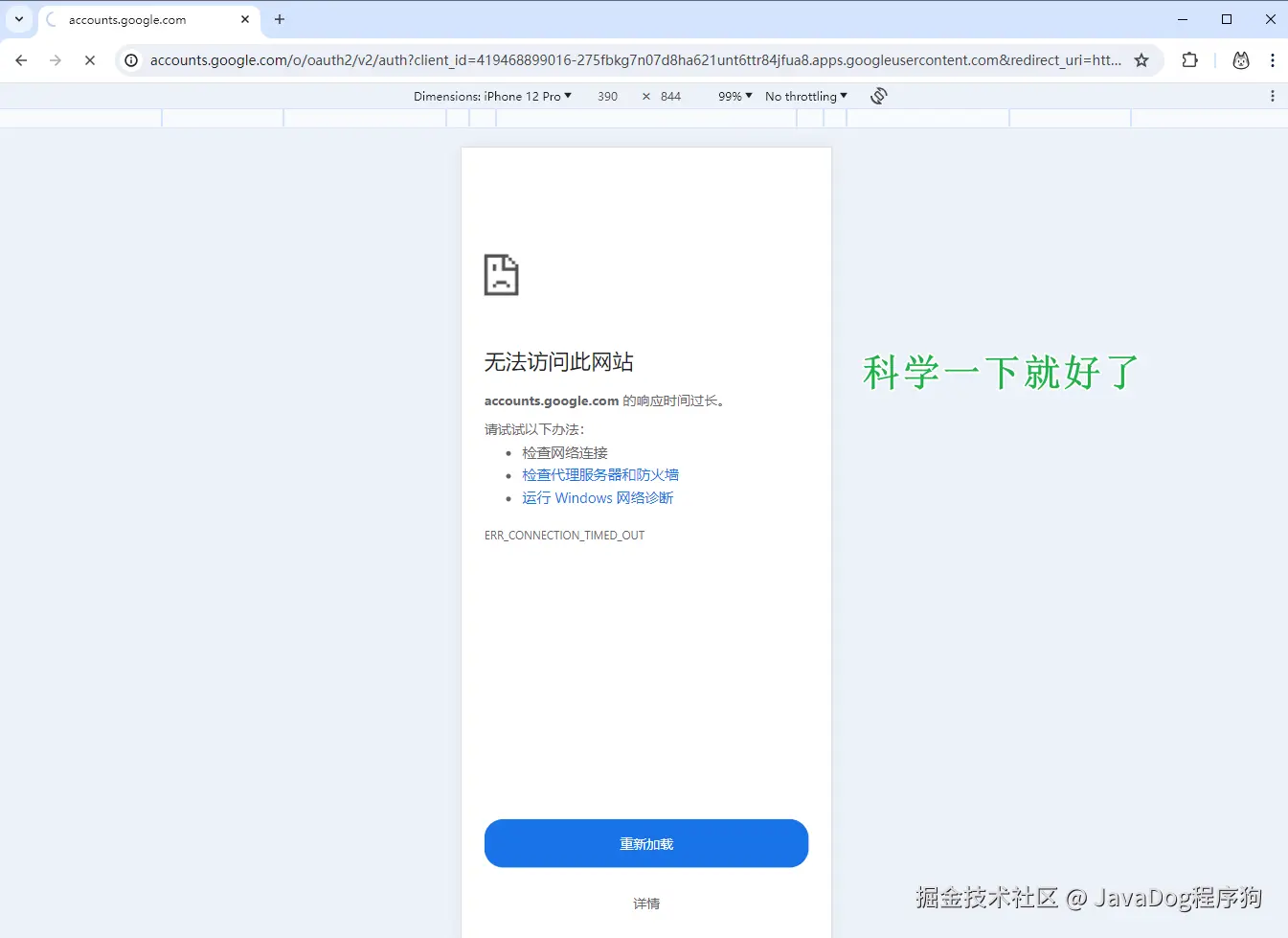Click the forward navigation arrow
The width and height of the screenshot is (1288, 938).
(56, 60)
